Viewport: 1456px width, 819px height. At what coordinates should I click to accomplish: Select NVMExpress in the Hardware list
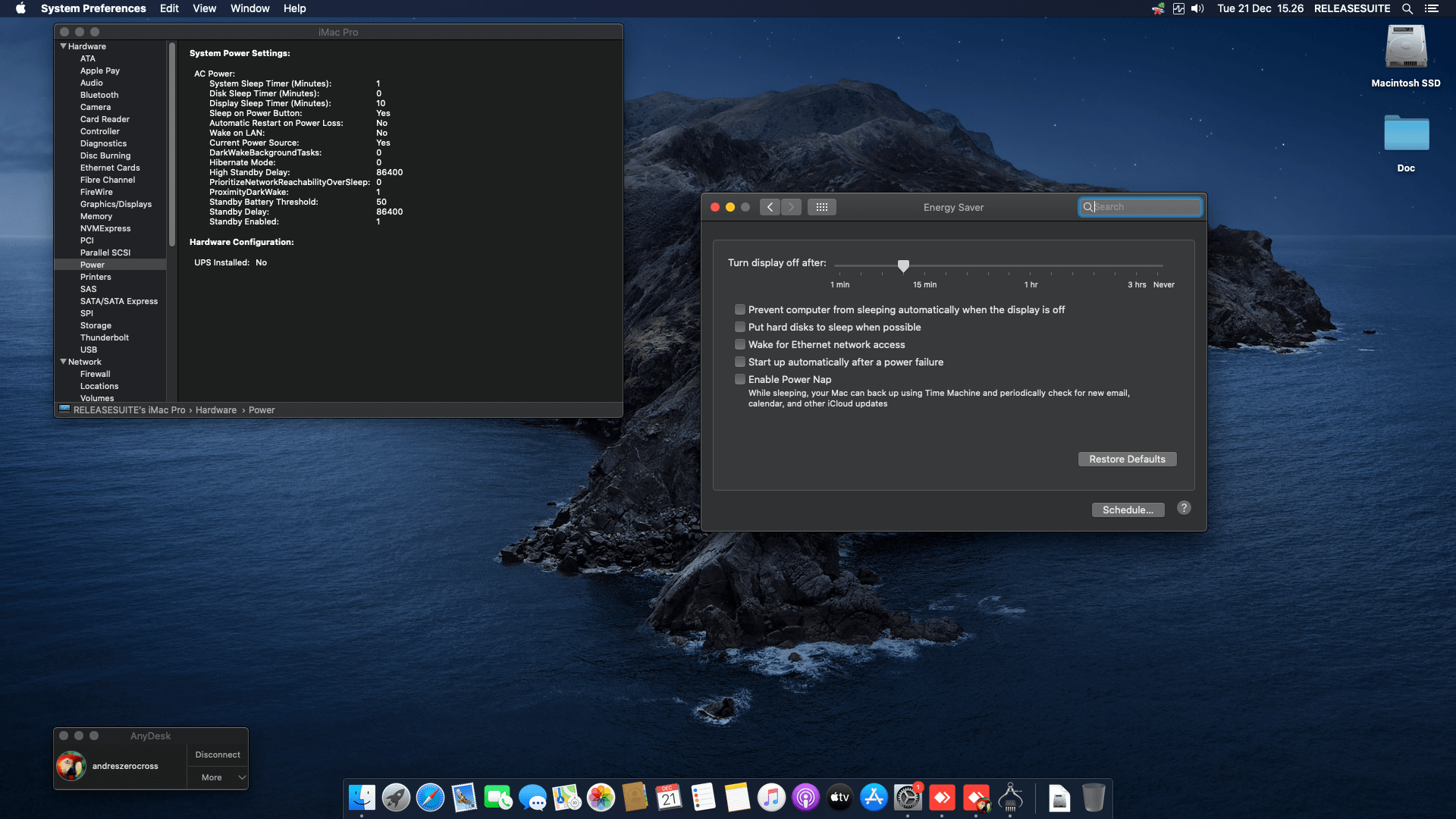105,228
